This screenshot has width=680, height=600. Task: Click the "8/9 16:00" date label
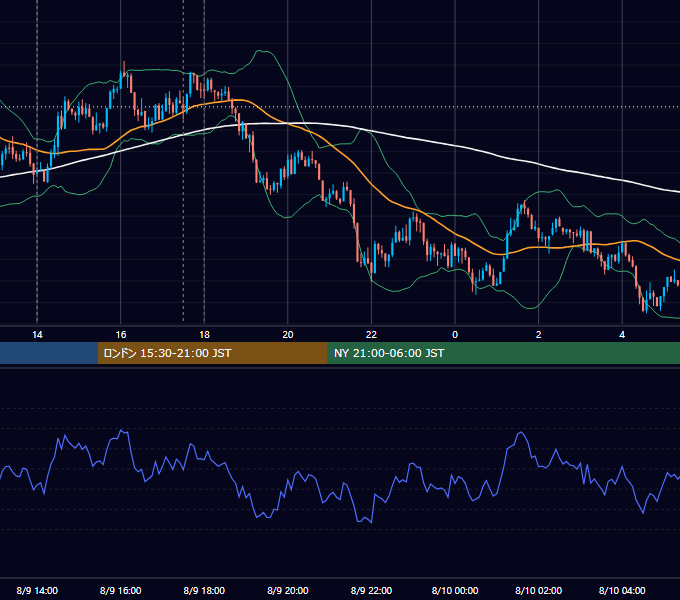click(x=121, y=590)
